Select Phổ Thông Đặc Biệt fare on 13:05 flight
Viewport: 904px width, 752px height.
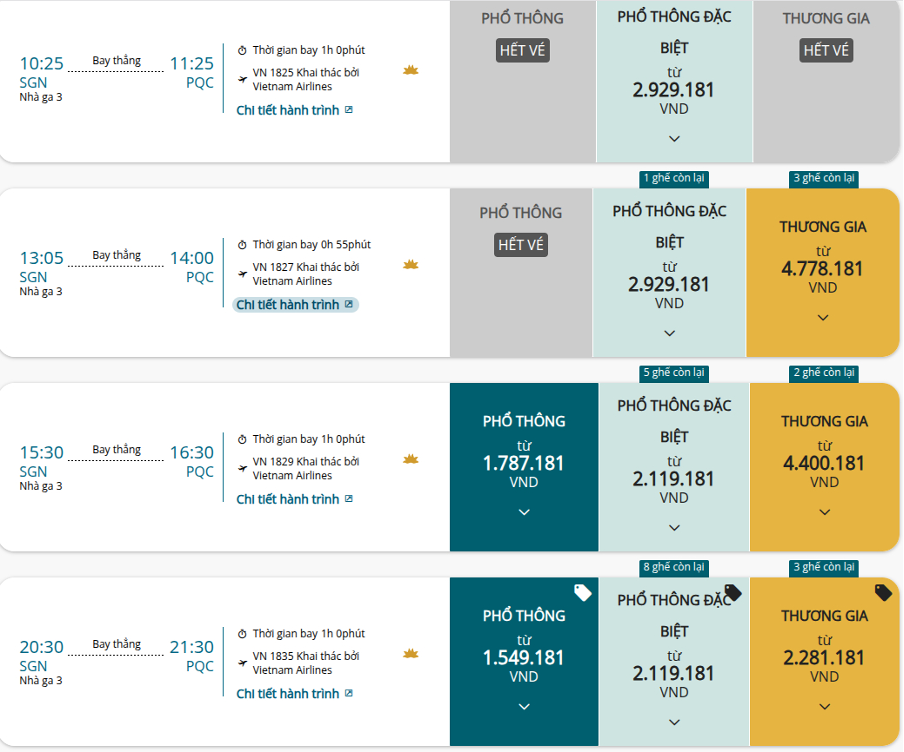click(669, 272)
